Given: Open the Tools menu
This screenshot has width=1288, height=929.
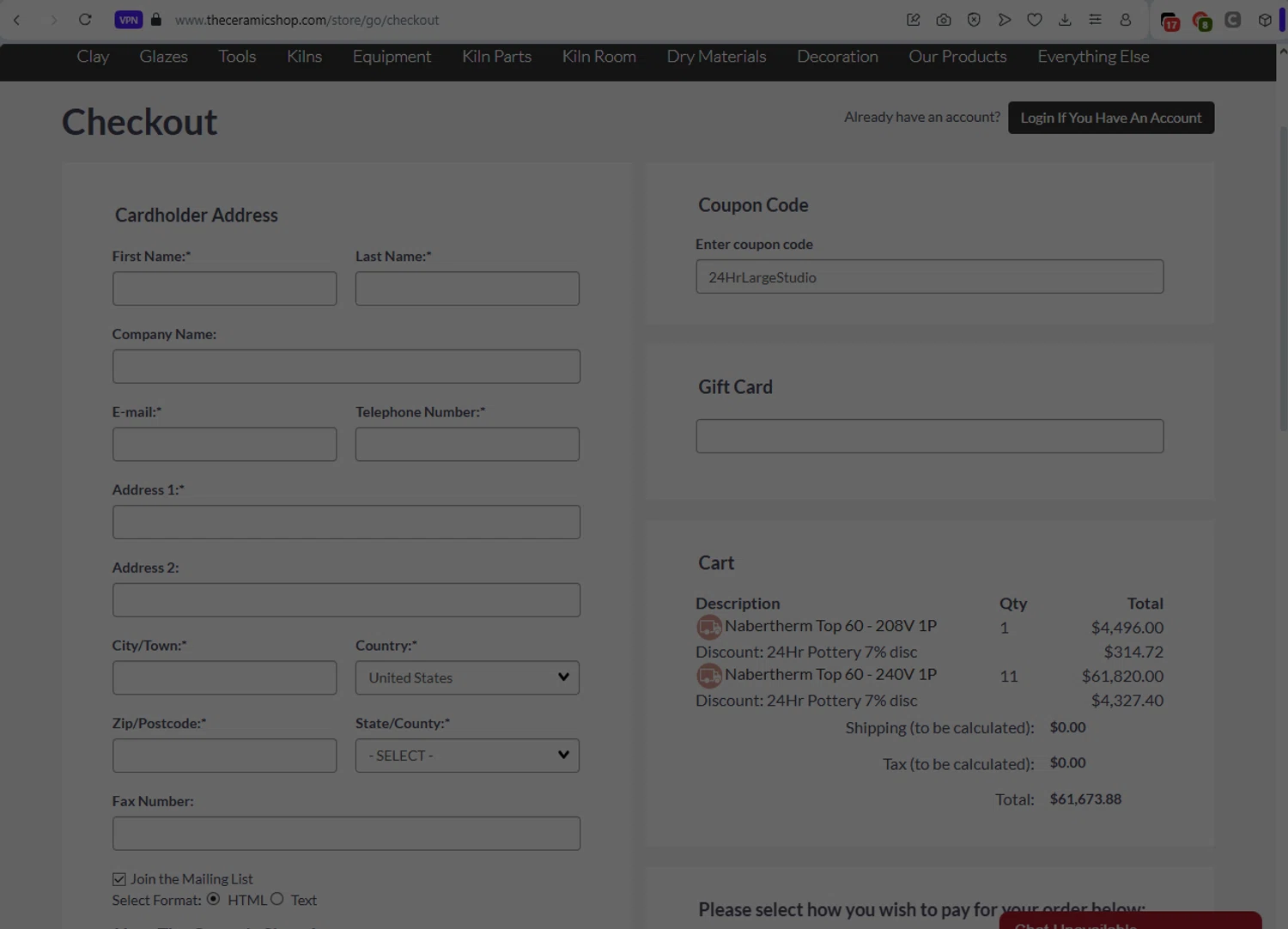Looking at the screenshot, I should click(237, 57).
